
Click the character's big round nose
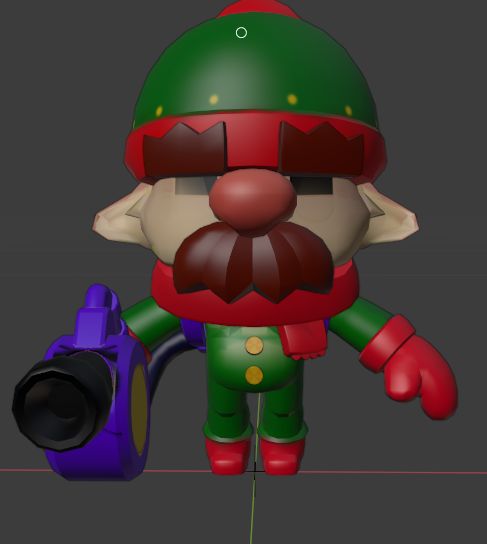coord(253,200)
